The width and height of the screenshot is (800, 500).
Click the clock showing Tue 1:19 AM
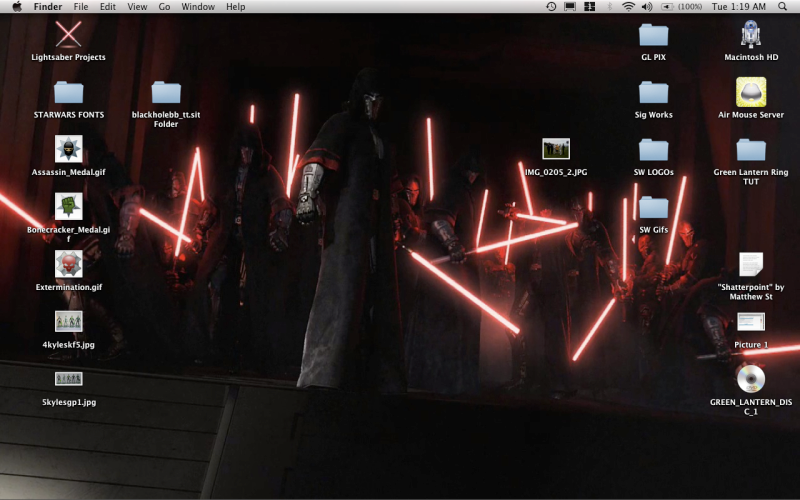pos(739,7)
